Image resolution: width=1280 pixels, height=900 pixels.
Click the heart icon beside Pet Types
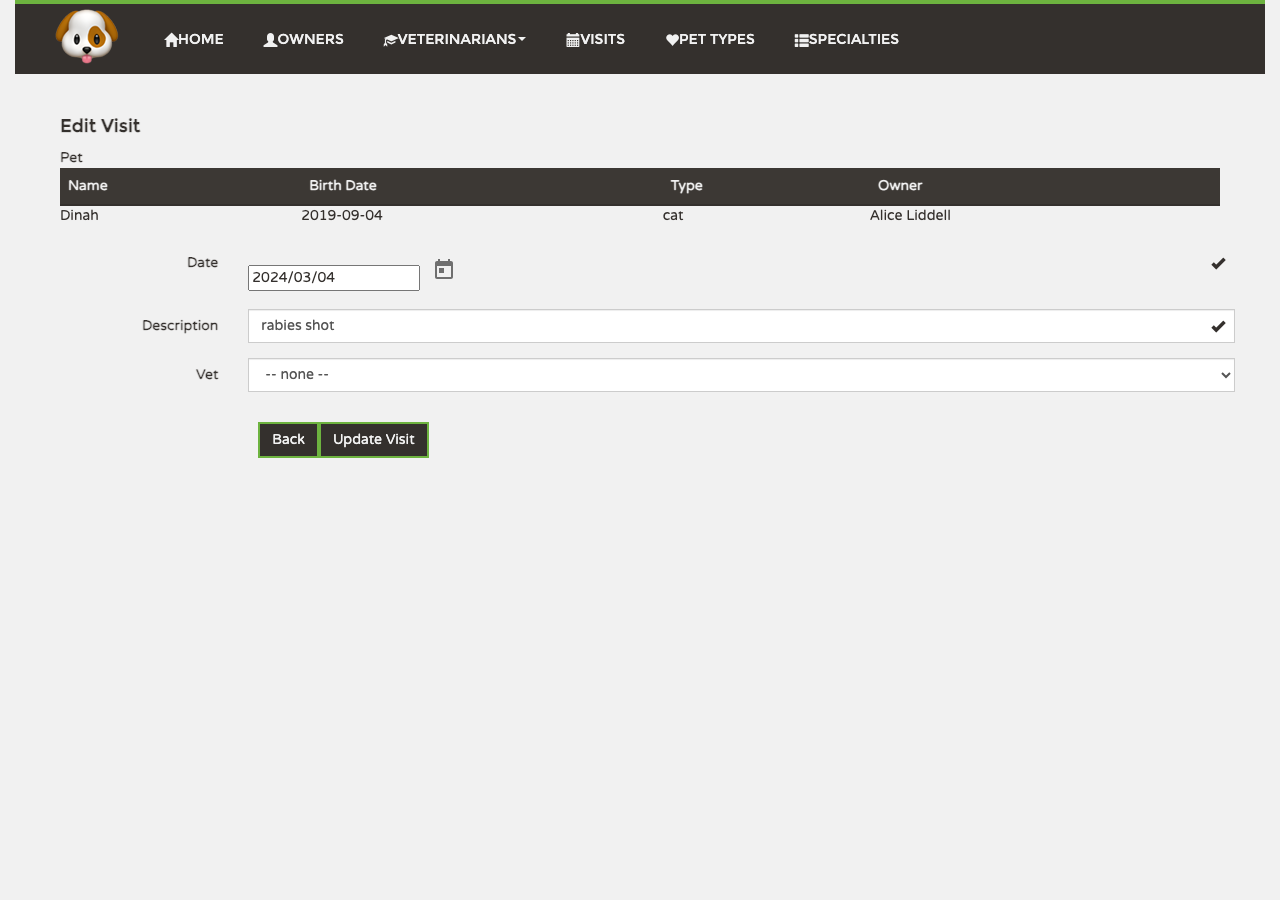click(x=672, y=40)
